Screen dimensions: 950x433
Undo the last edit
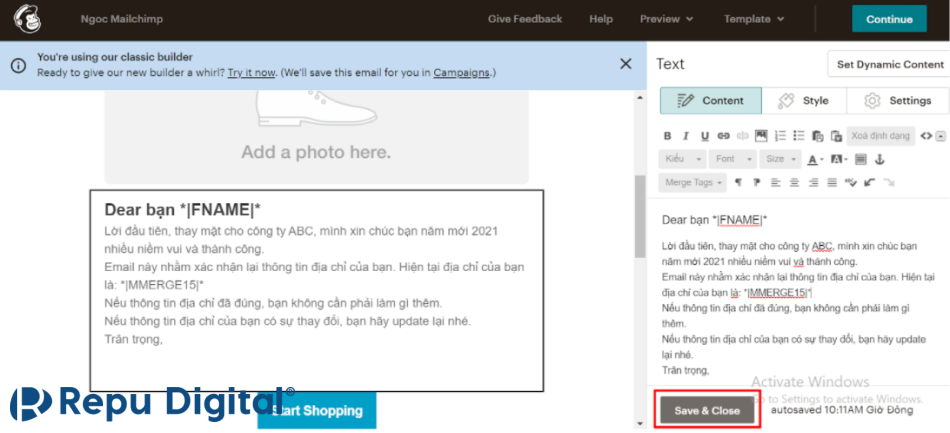click(869, 183)
